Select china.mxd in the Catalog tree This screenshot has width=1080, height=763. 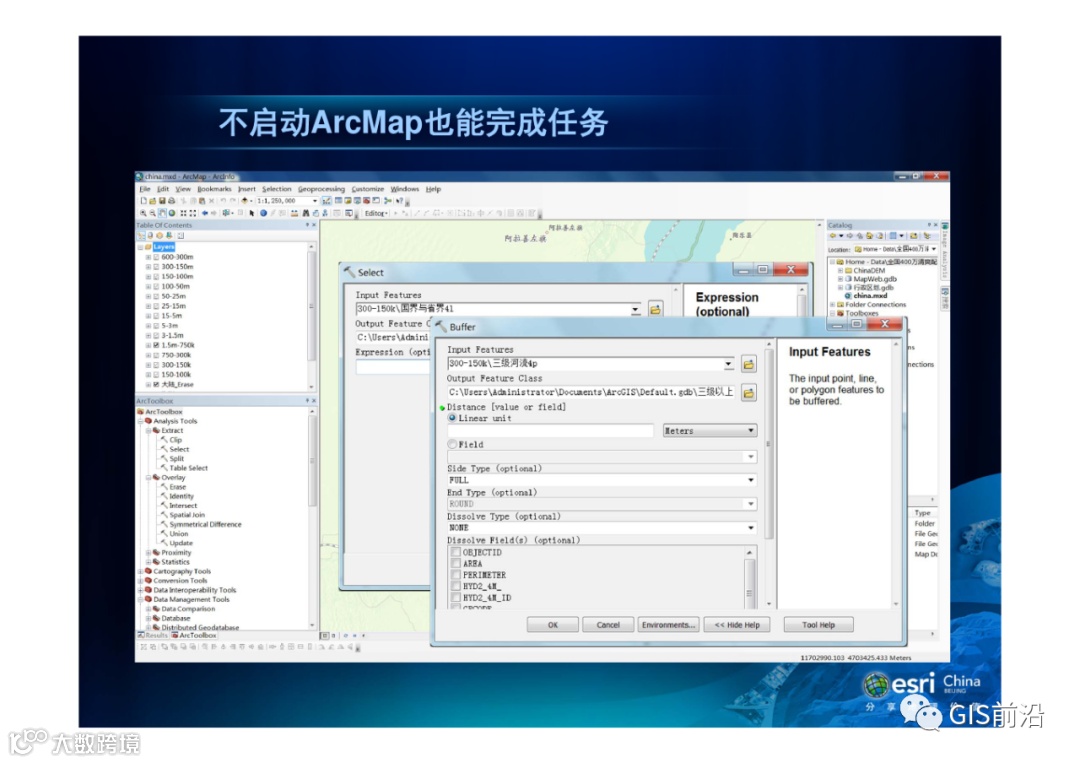(865, 296)
